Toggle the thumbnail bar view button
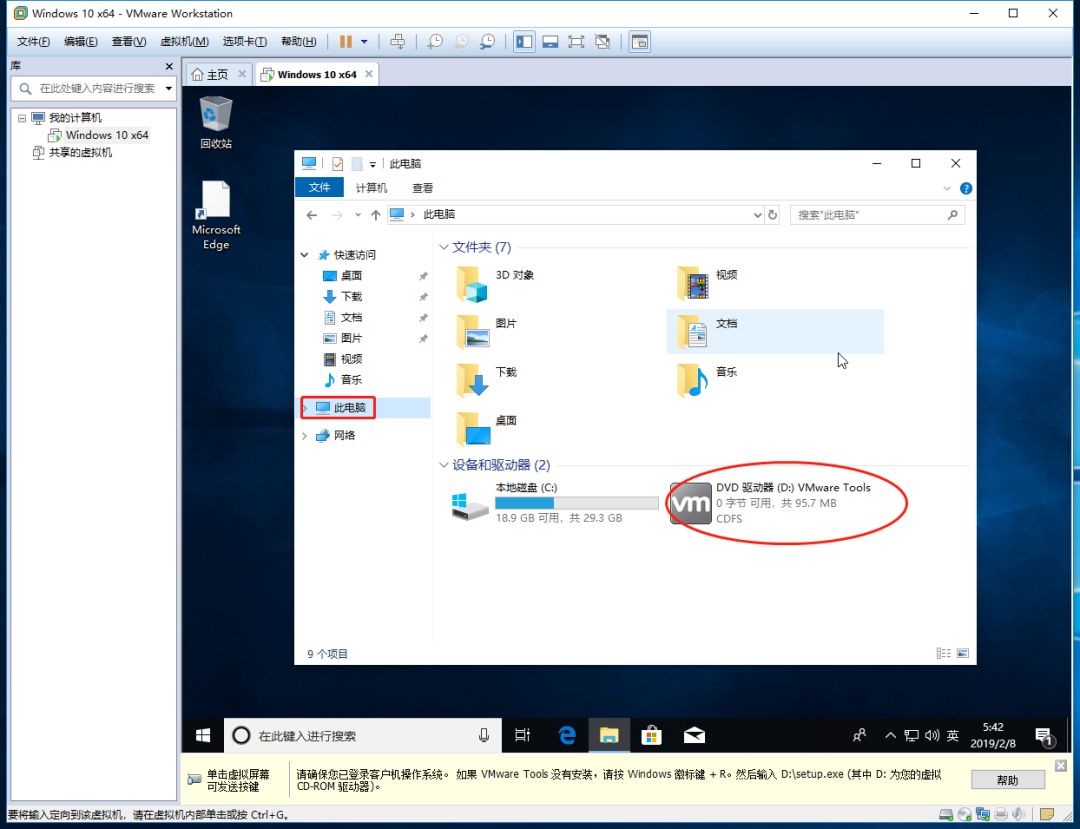Image resolution: width=1080 pixels, height=829 pixels. pos(550,42)
